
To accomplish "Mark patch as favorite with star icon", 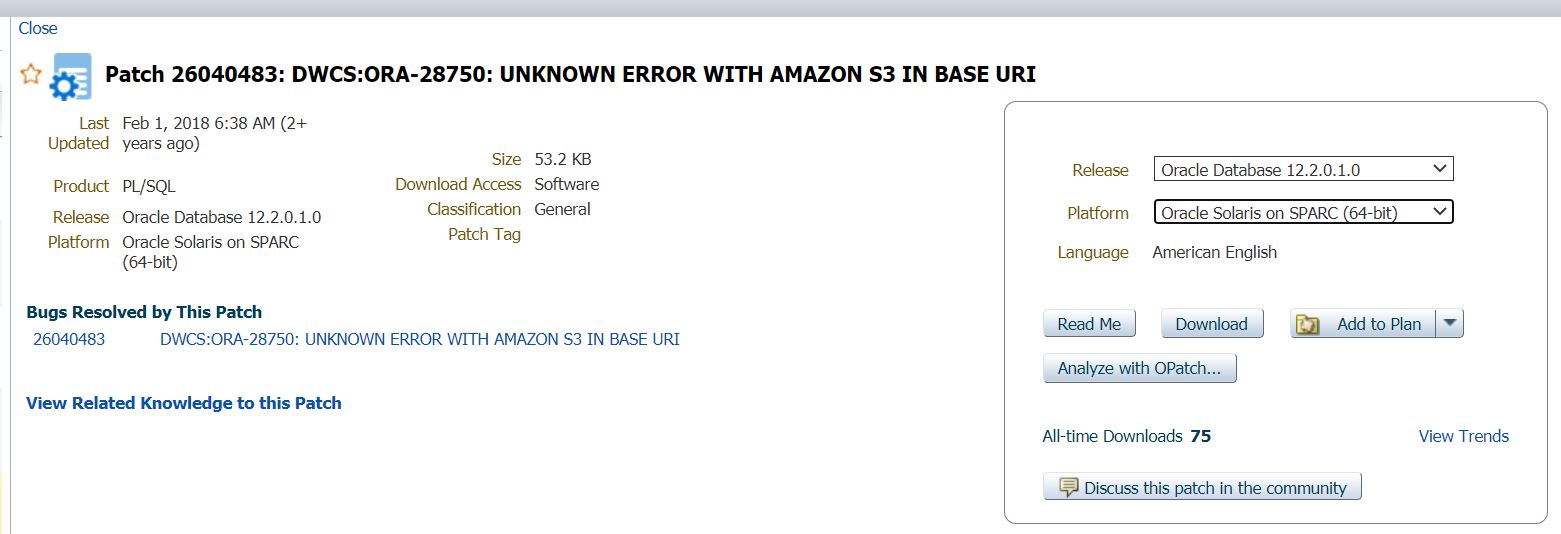I will coord(31,74).
